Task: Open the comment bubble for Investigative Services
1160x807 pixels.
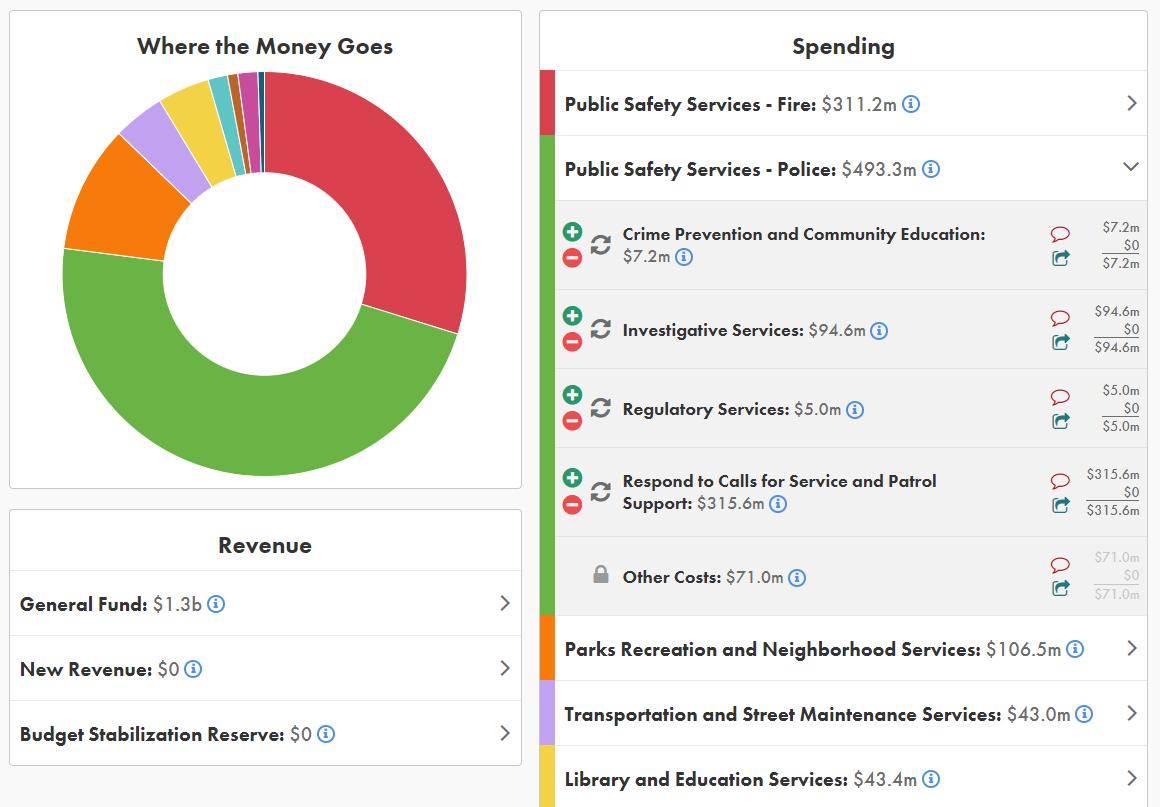Action: [x=1060, y=319]
